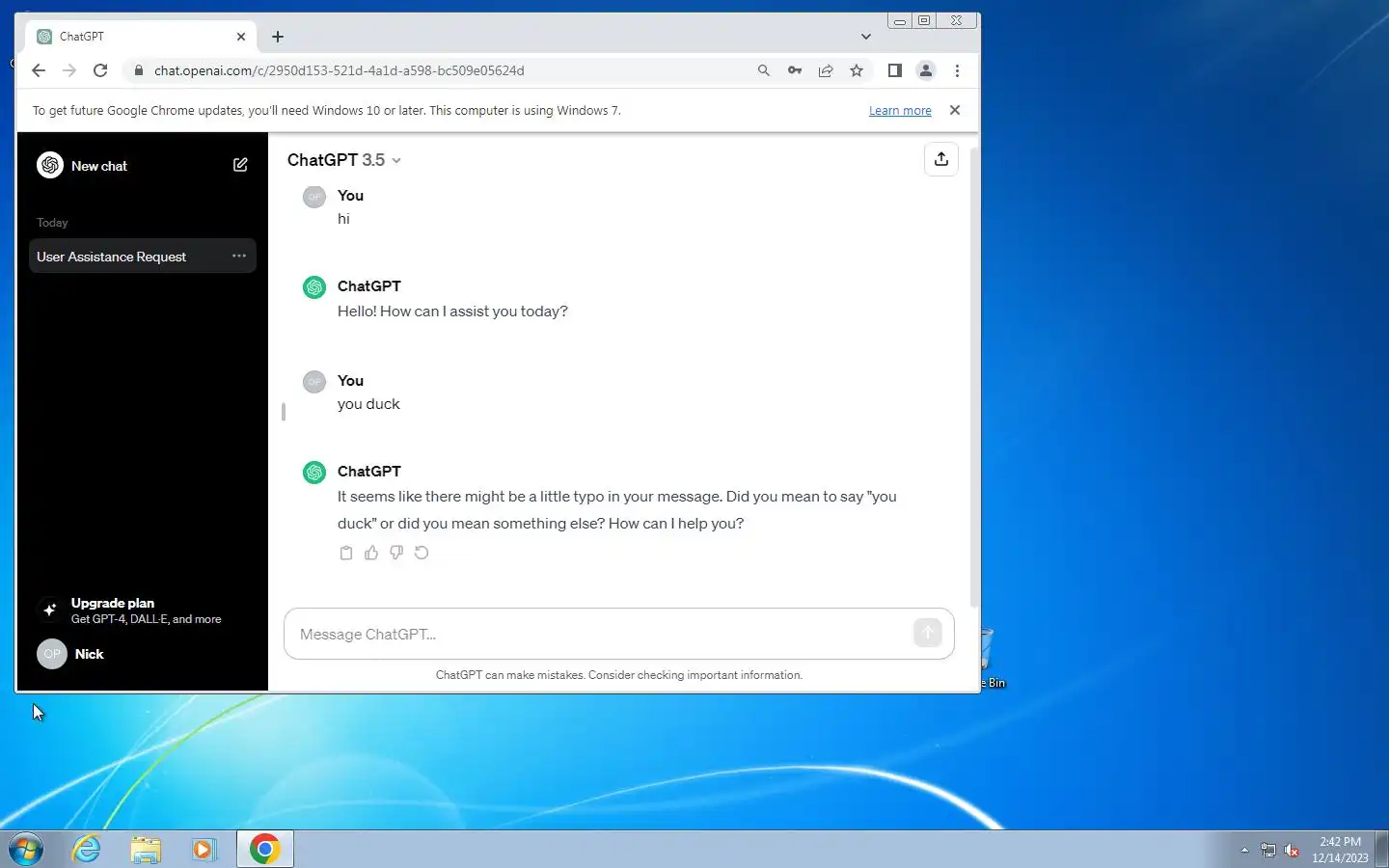Open the Windows Start menu
The width and height of the screenshot is (1389, 868).
click(x=25, y=849)
